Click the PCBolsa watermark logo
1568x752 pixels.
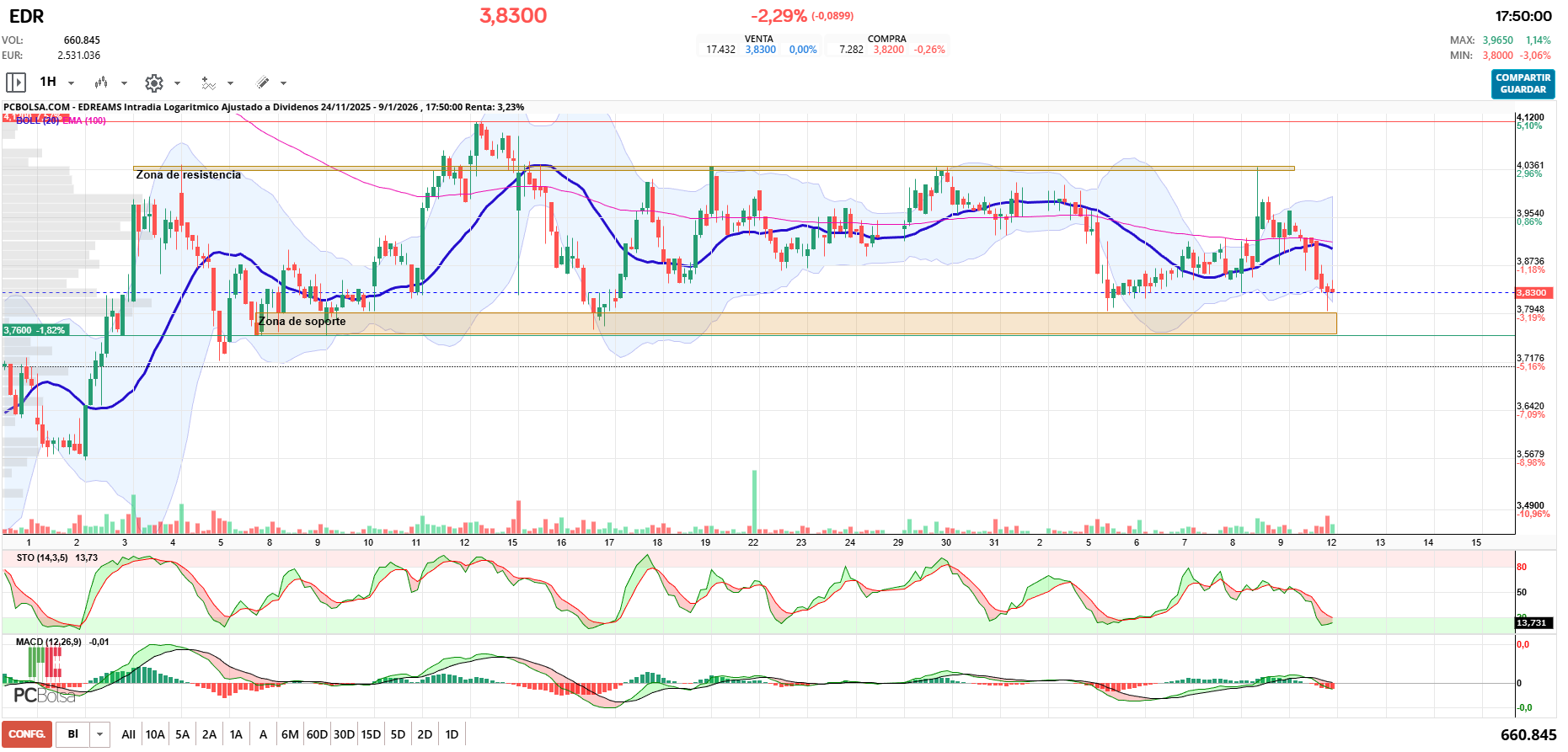coord(44,696)
